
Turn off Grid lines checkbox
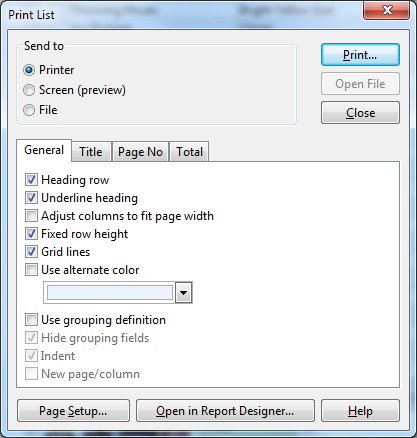pyautogui.click(x=31, y=252)
